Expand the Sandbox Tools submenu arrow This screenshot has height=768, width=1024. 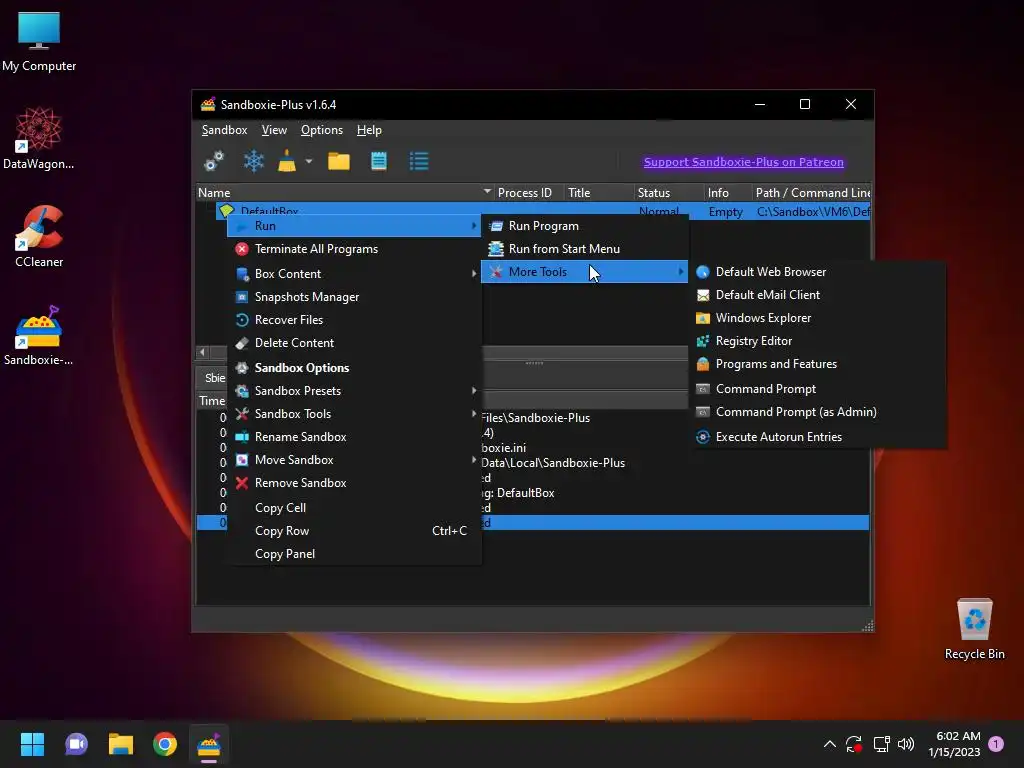tap(473, 413)
